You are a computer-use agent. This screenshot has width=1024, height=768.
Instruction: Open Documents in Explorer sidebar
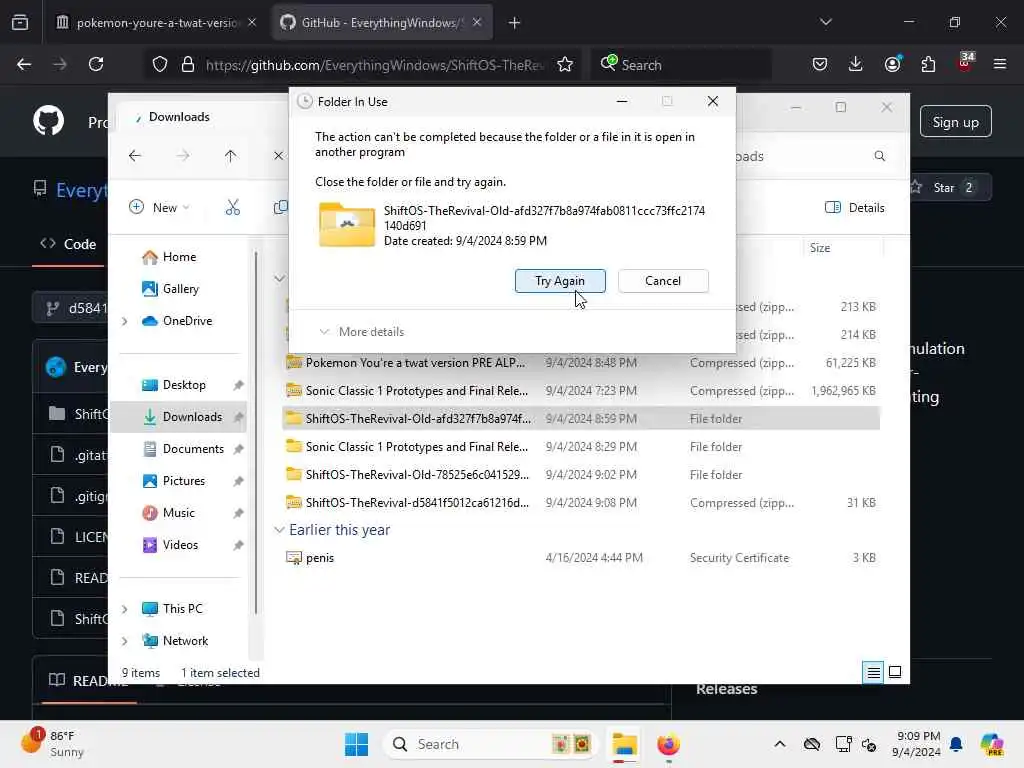point(184,449)
